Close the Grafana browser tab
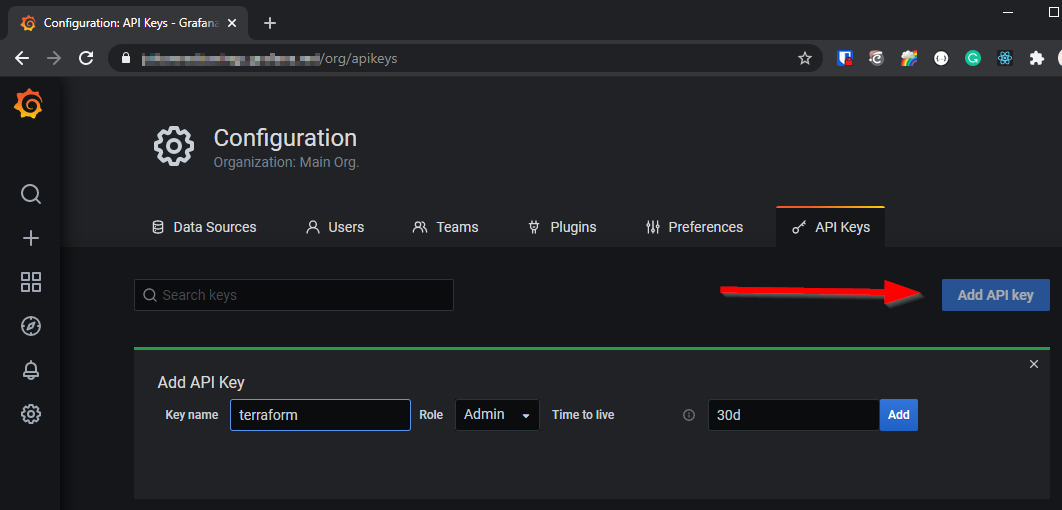The image size is (1062, 510). 232,23
